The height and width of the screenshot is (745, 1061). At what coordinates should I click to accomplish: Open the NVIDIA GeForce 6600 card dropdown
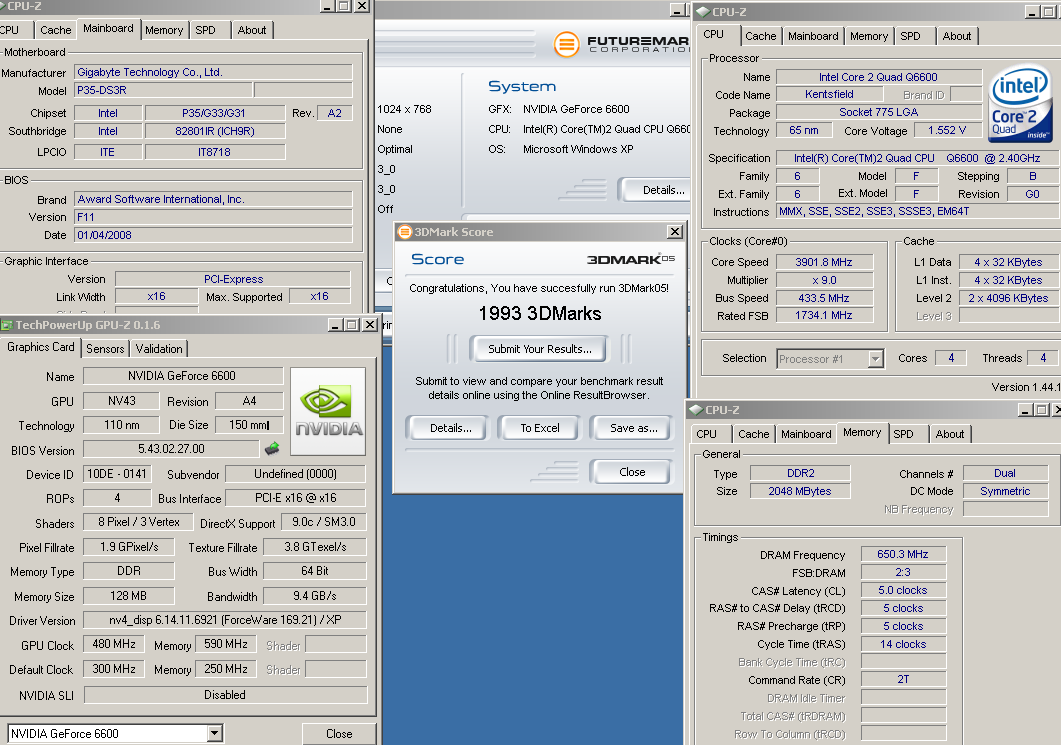coord(215,733)
